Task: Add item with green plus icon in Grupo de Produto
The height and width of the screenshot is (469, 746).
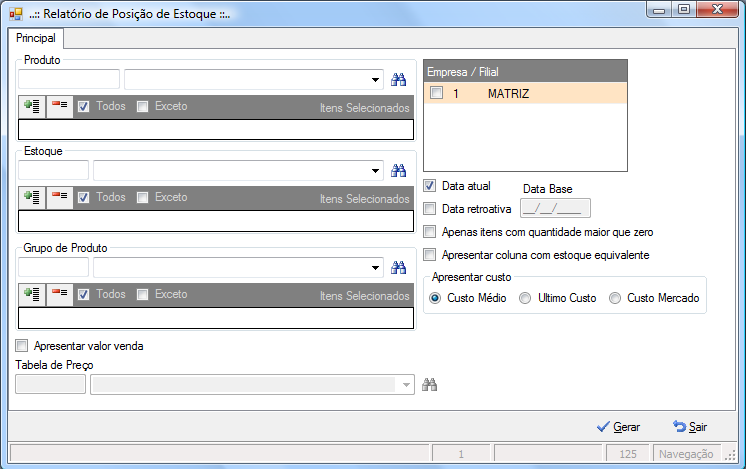Action: pos(32,294)
